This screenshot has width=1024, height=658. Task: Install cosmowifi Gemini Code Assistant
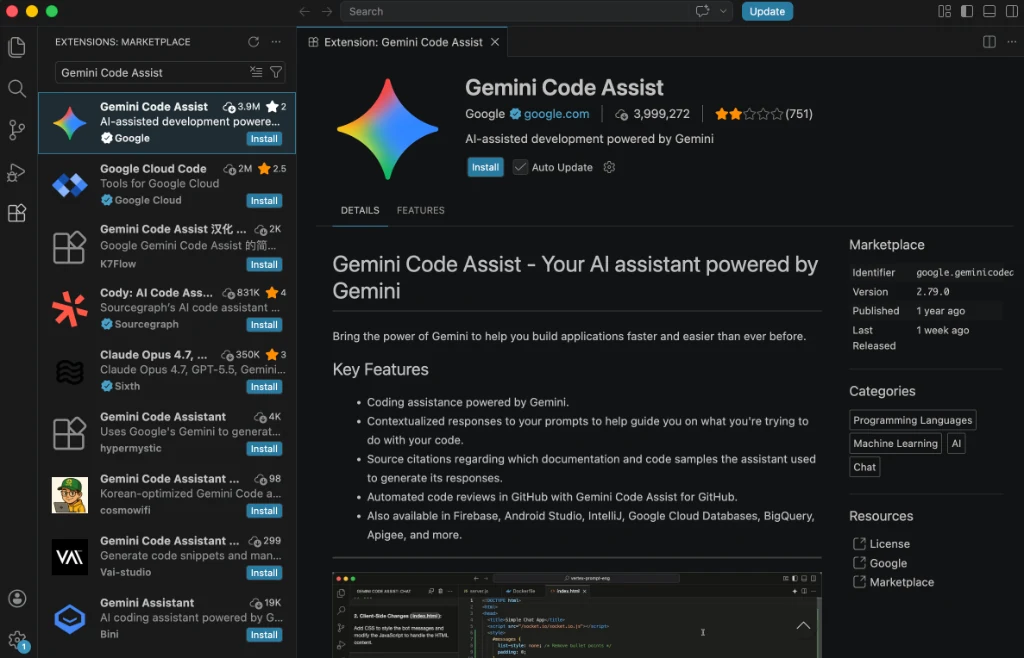(x=264, y=510)
